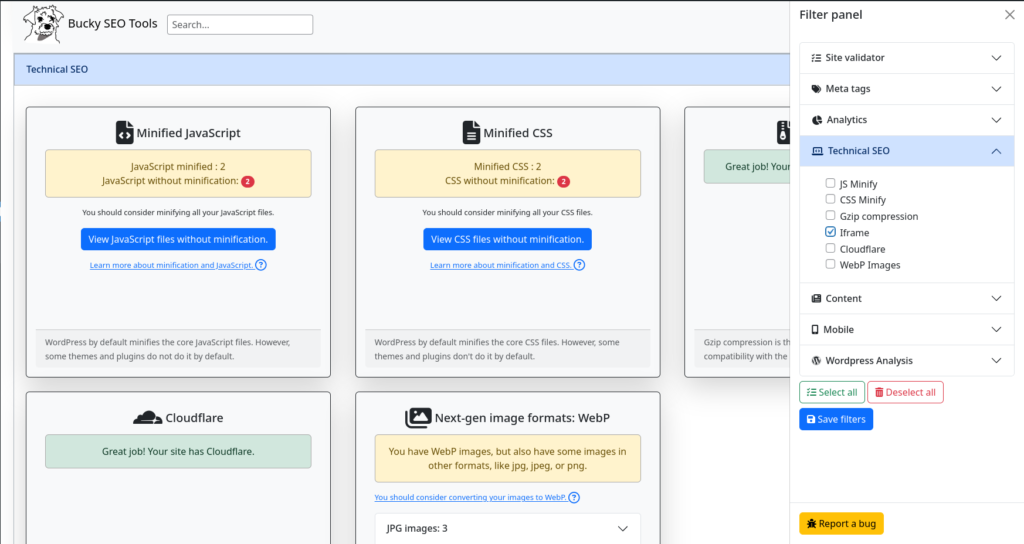Expand the Site validator section chevron
The width and height of the screenshot is (1024, 544).
coord(996,58)
